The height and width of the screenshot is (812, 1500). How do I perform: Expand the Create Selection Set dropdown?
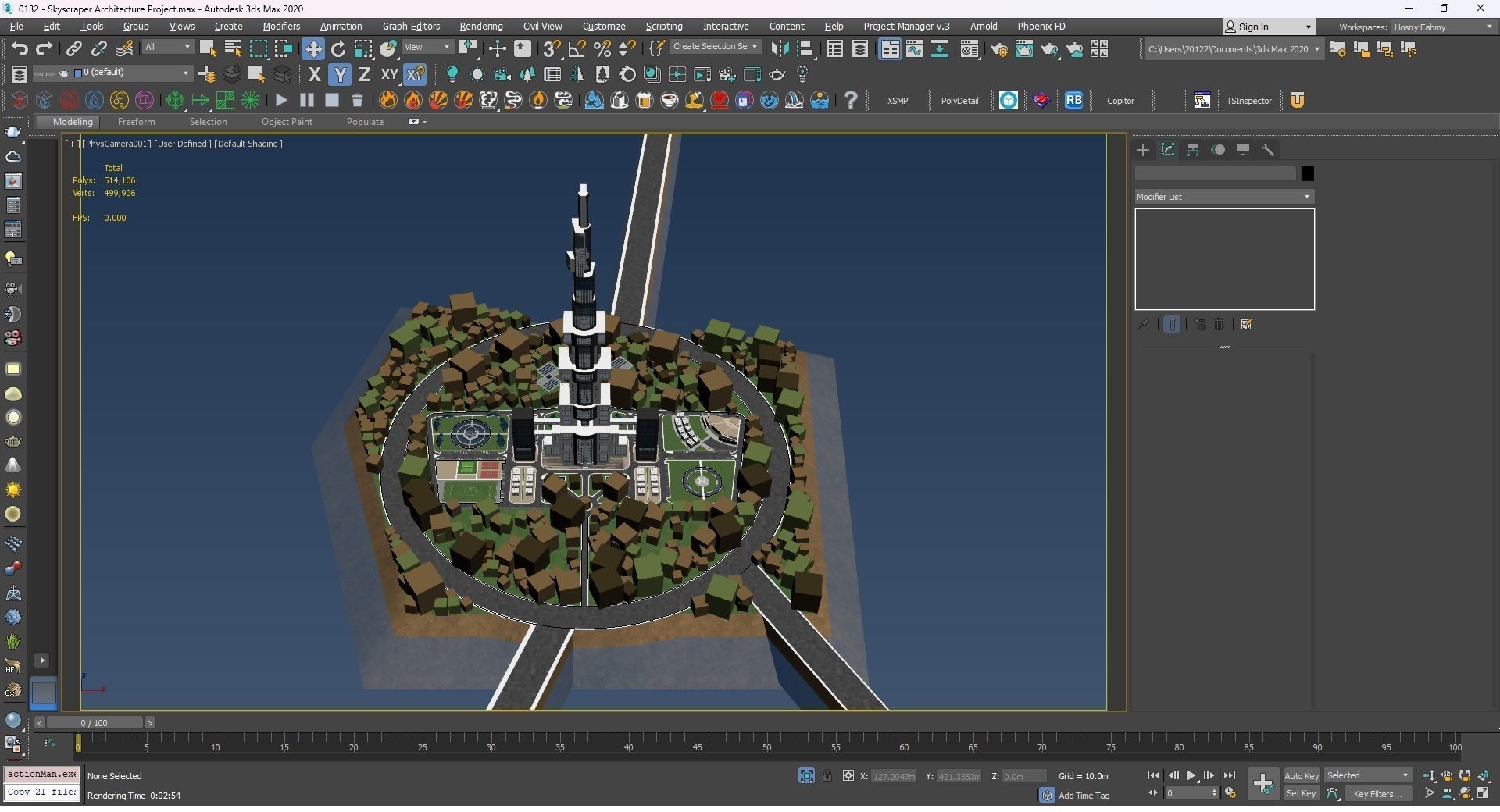pos(715,47)
